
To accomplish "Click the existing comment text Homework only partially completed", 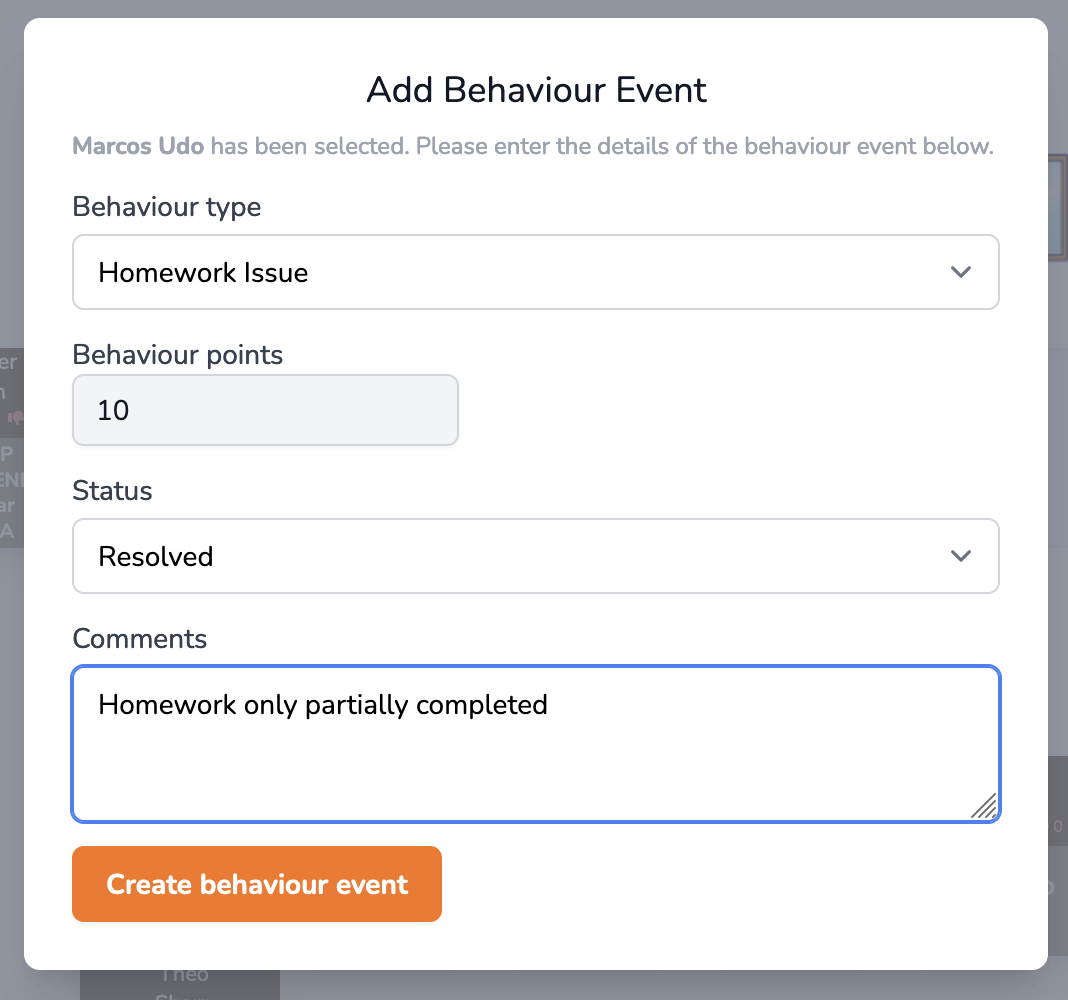I will tap(322, 705).
